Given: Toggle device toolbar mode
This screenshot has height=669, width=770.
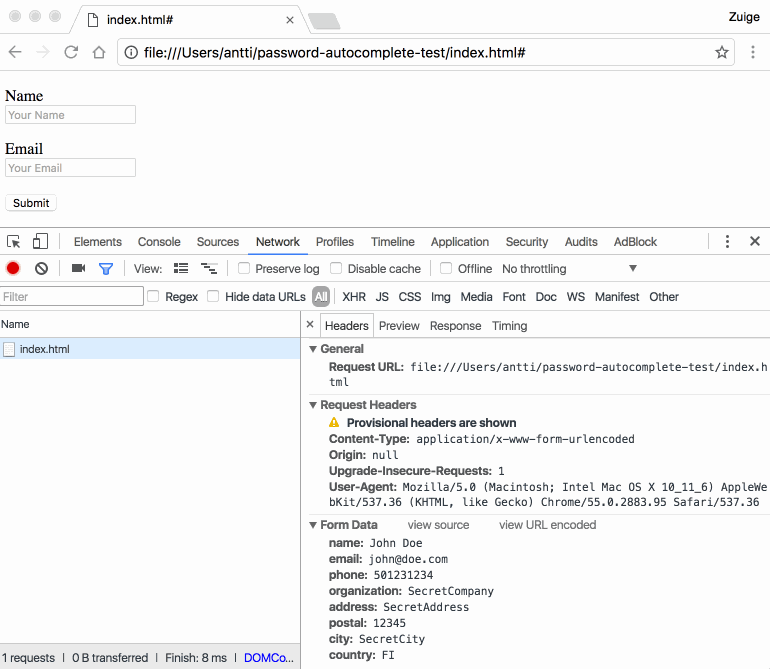Looking at the screenshot, I should pos(40,241).
